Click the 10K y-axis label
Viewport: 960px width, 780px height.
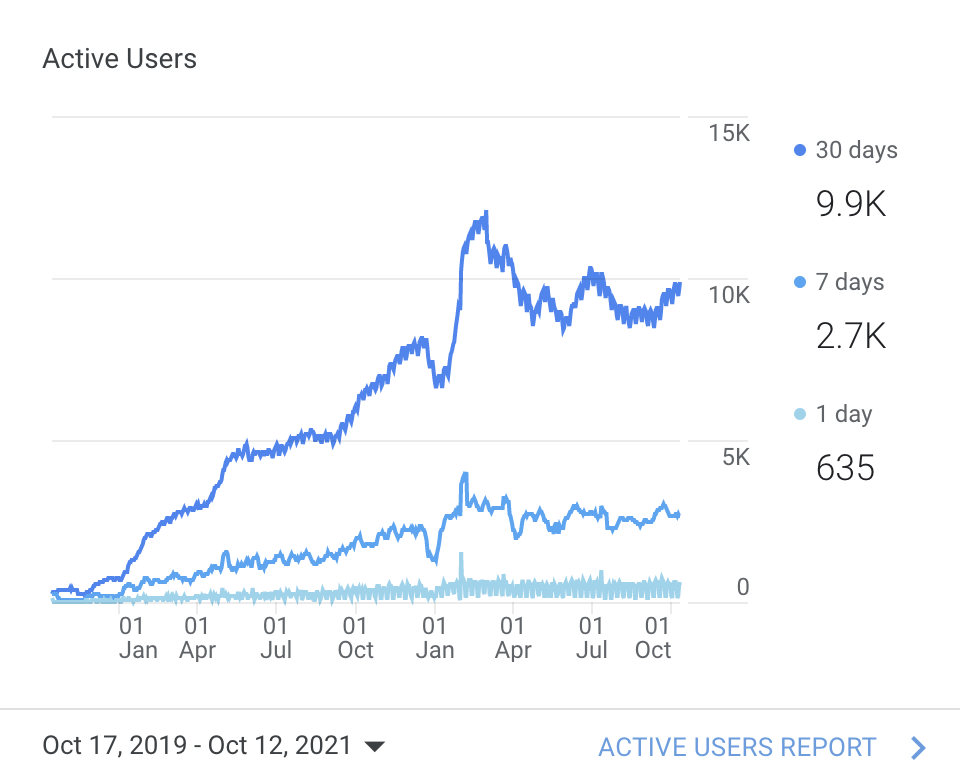(729, 295)
